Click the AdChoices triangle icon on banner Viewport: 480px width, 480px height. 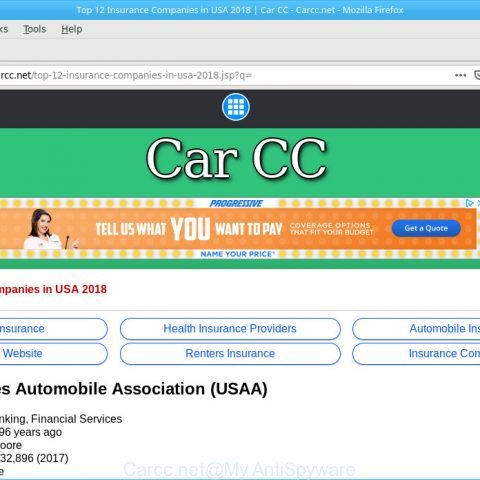coord(469,203)
